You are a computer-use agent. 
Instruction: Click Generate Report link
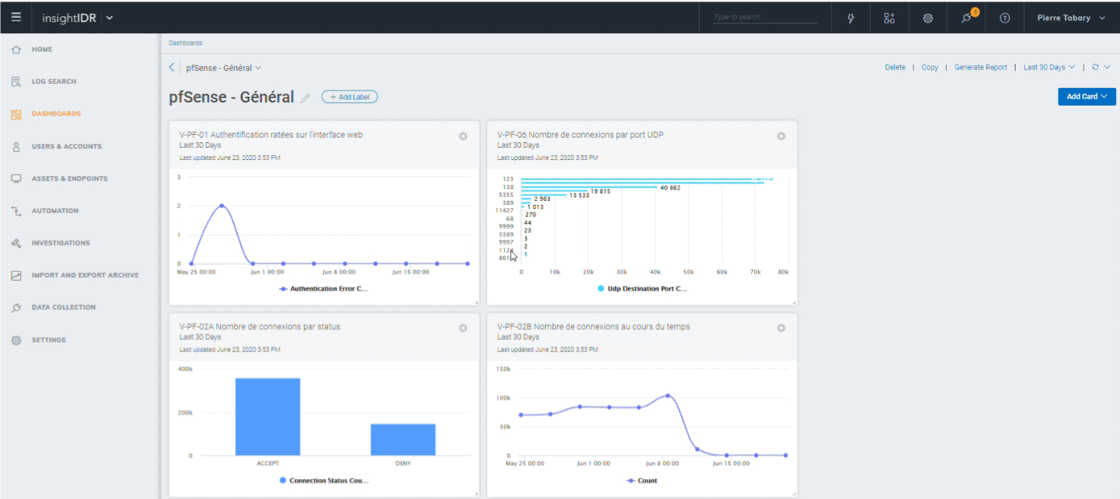981,67
